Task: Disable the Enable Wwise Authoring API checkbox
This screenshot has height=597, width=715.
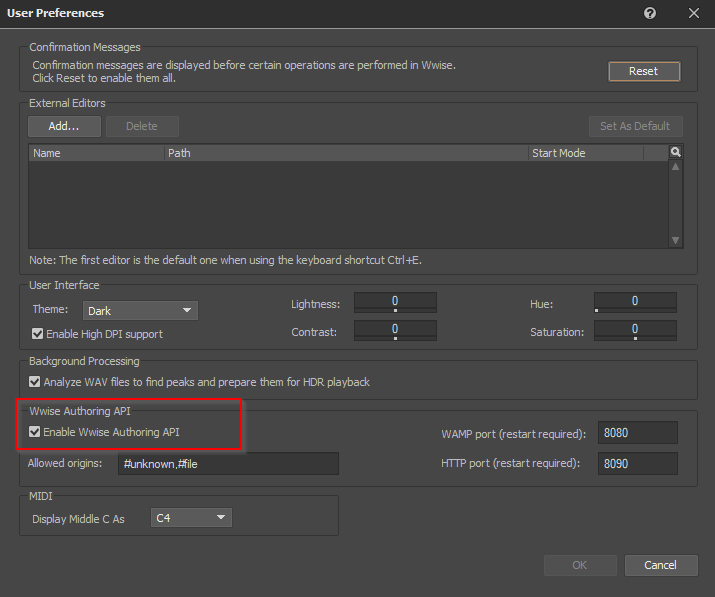Action: pos(35,432)
